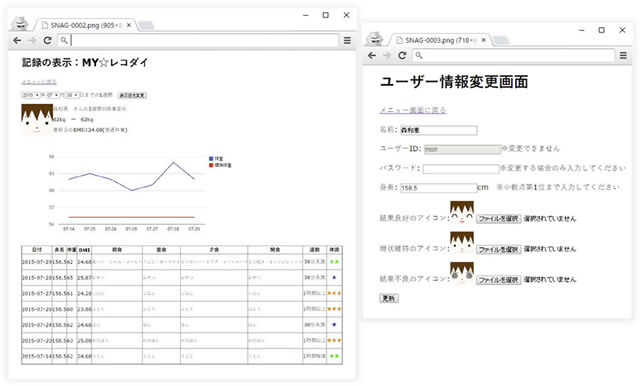The width and height of the screenshot is (640, 386).
Task: Select the SNAG-0003.png browser tab
Action: 440,40
